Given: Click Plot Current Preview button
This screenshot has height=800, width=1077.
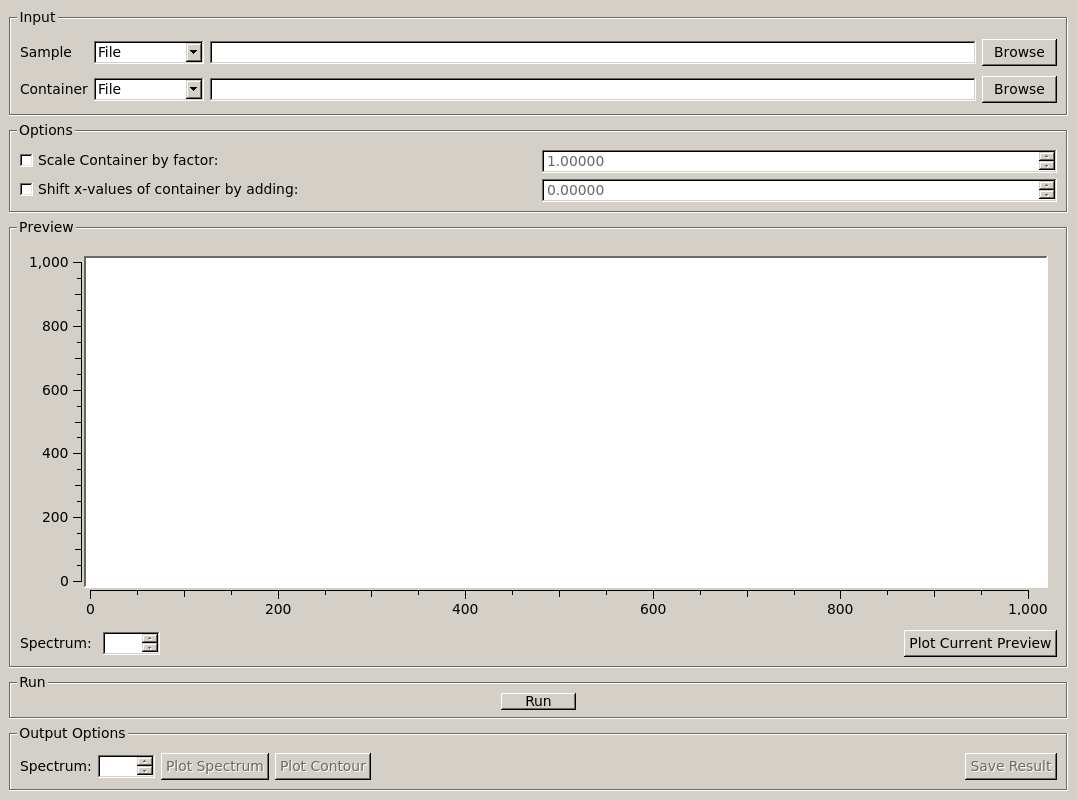Looking at the screenshot, I should [x=979, y=643].
